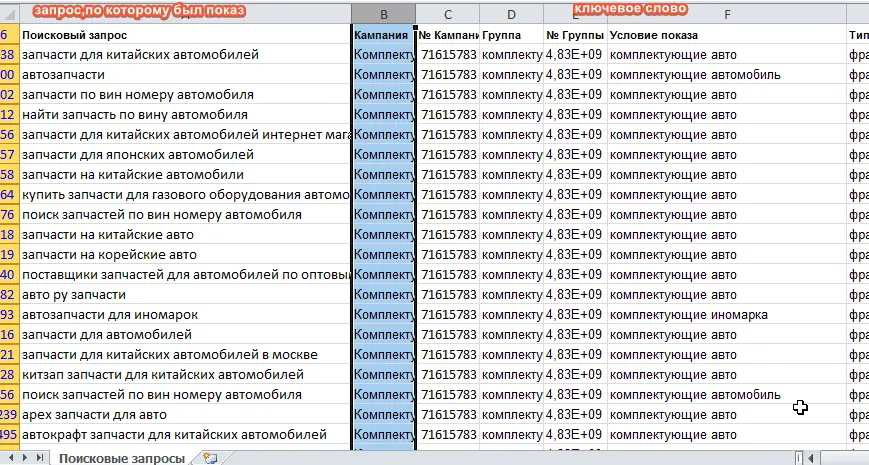
Task: Click the № Группы header cell
Action: pos(574,35)
